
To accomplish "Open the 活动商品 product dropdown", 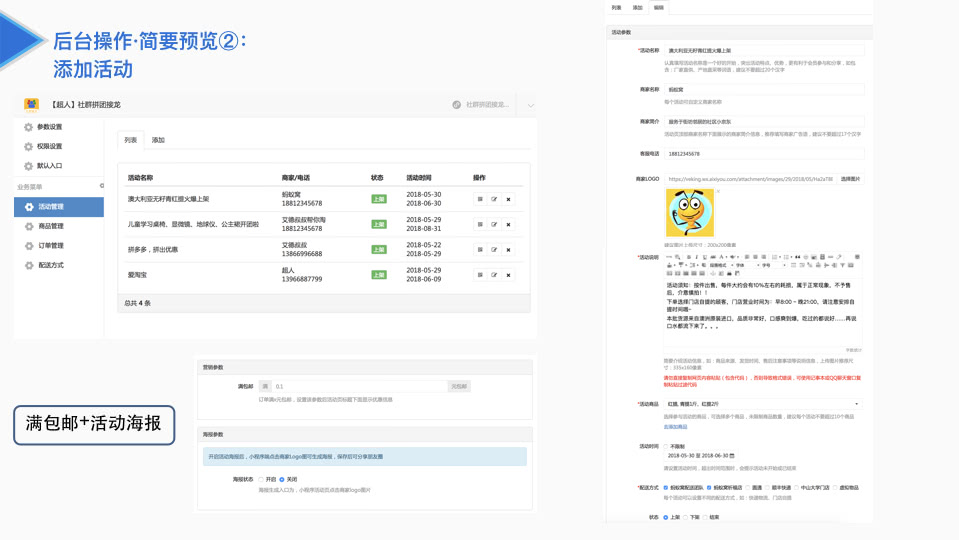I will coord(763,404).
